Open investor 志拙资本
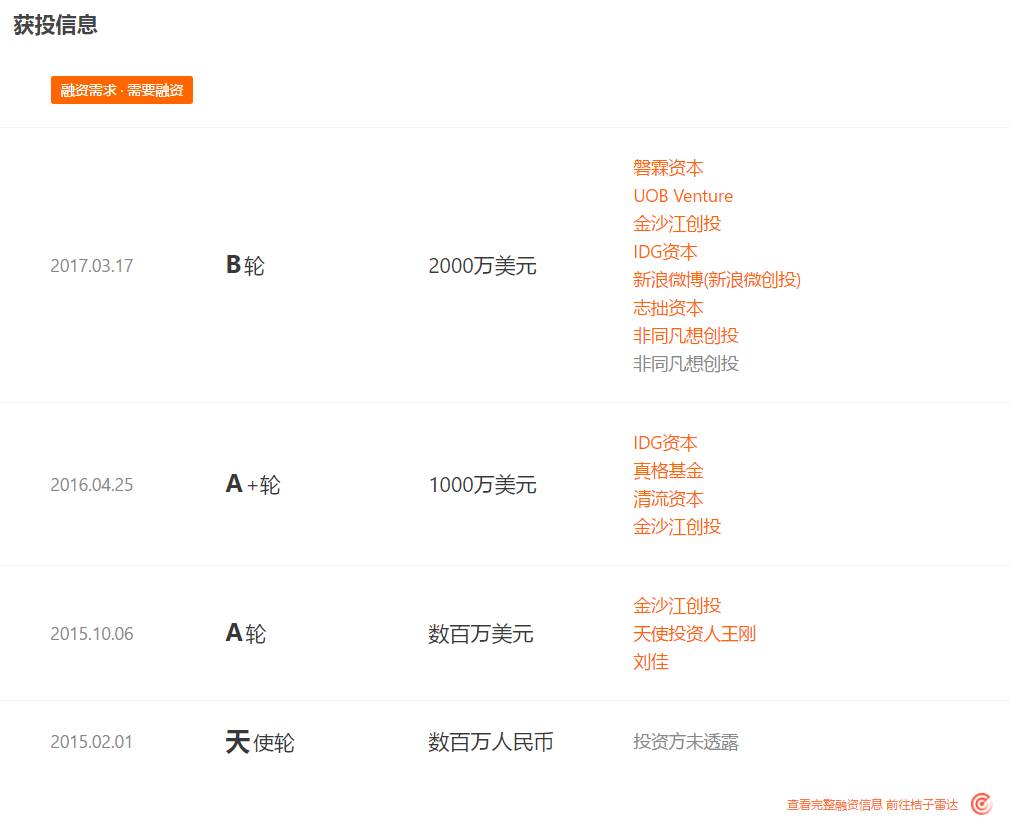This screenshot has width=1010, height=828. coord(668,307)
